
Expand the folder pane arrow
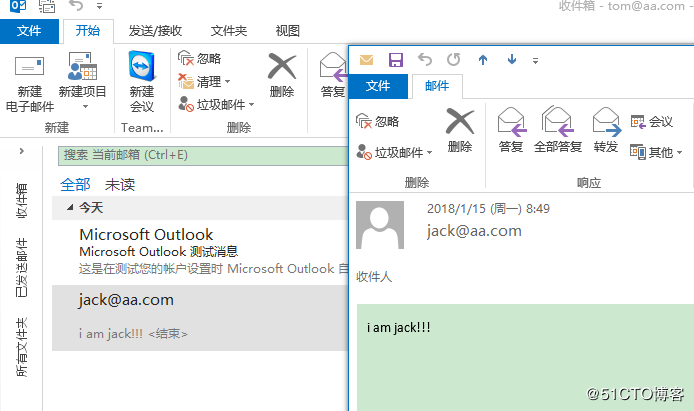click(x=20, y=152)
